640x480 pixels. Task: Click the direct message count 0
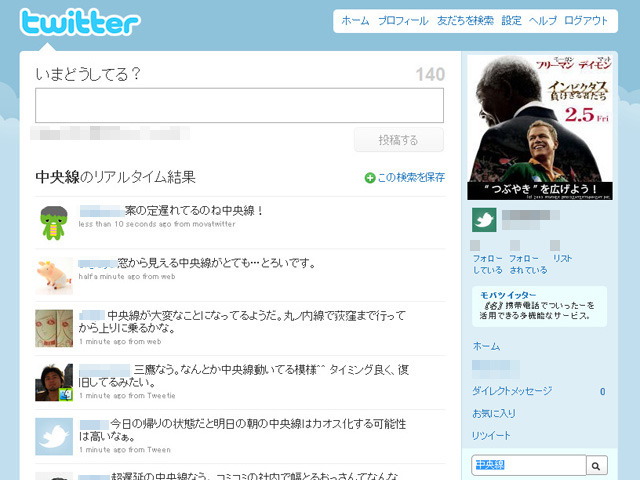point(602,392)
